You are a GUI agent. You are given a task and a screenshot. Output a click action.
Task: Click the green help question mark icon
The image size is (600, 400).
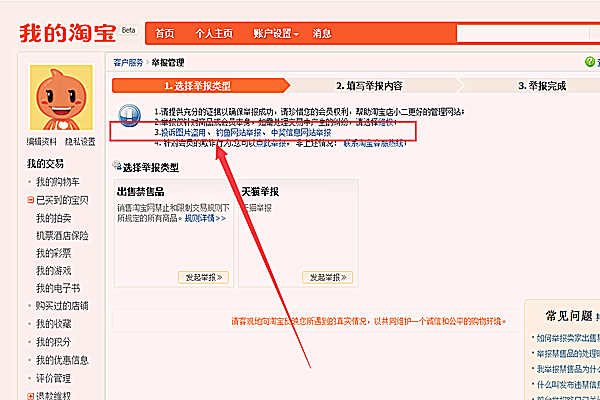click(x=590, y=62)
